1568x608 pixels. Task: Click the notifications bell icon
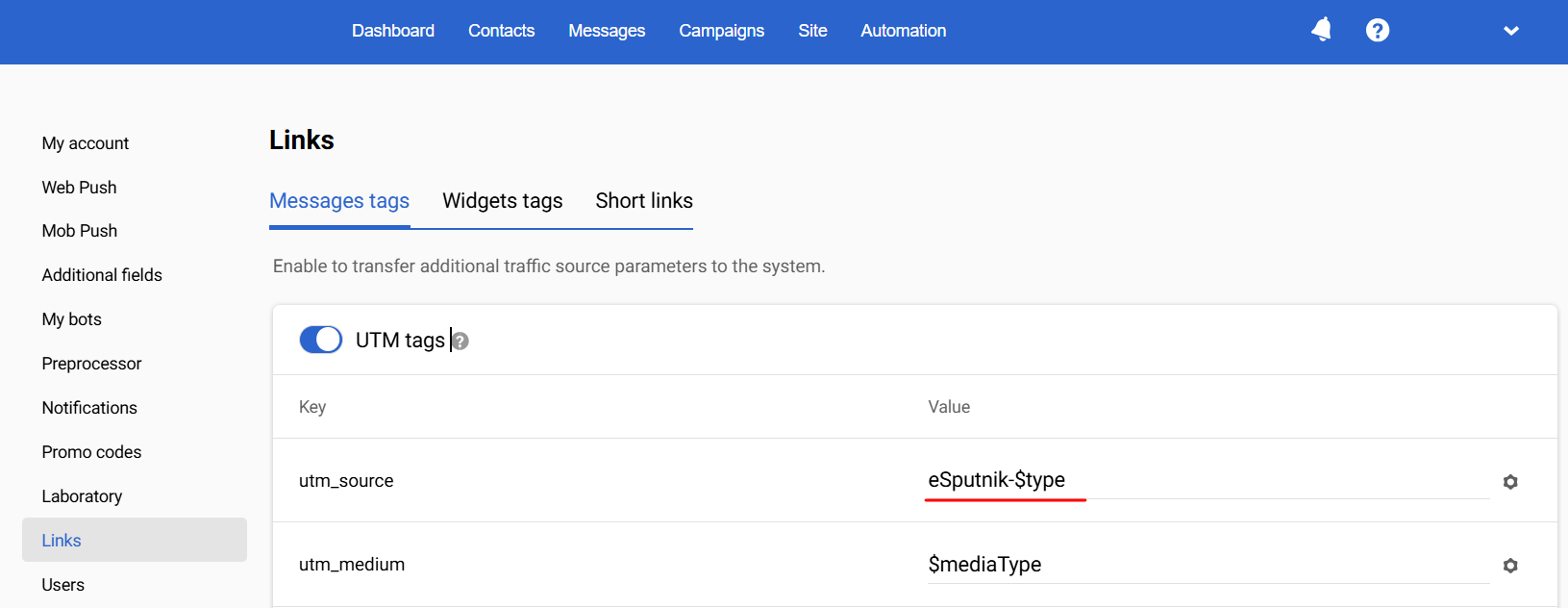pos(1322,30)
